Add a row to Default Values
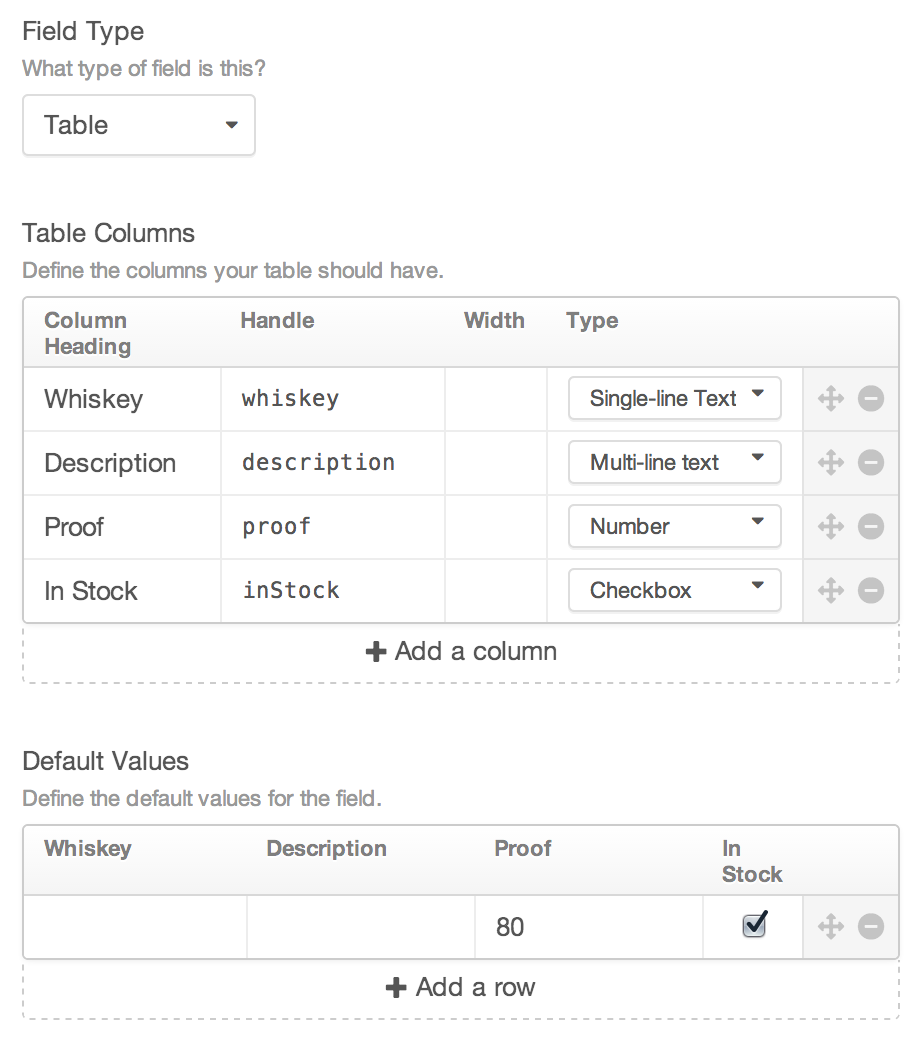Viewport: 920px width, 1042px height. click(x=461, y=988)
